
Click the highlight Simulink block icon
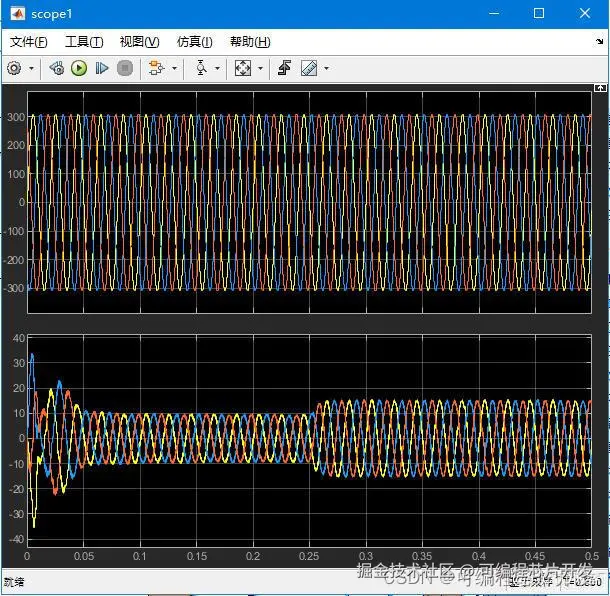coord(155,68)
